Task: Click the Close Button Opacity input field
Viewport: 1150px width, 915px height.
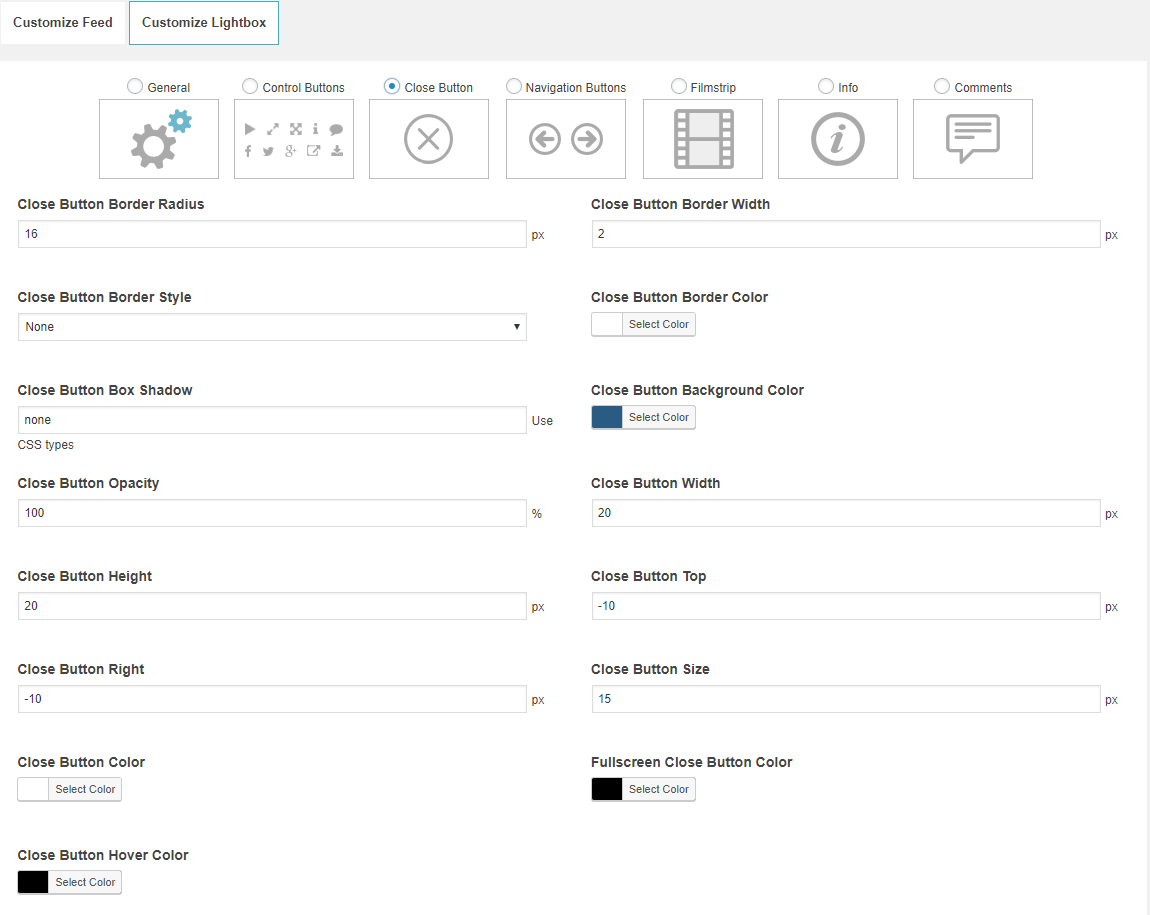Action: [x=272, y=513]
